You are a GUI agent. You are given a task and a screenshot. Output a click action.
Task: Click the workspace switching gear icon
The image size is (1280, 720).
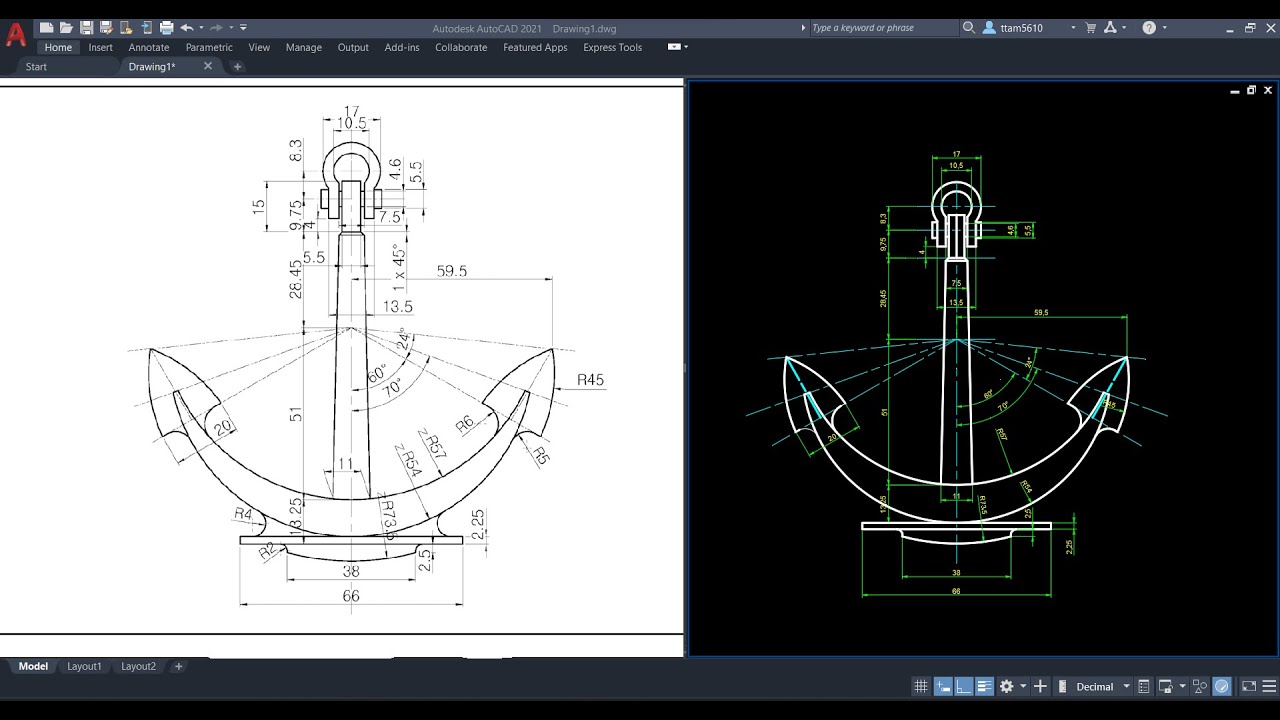[x=1006, y=686]
